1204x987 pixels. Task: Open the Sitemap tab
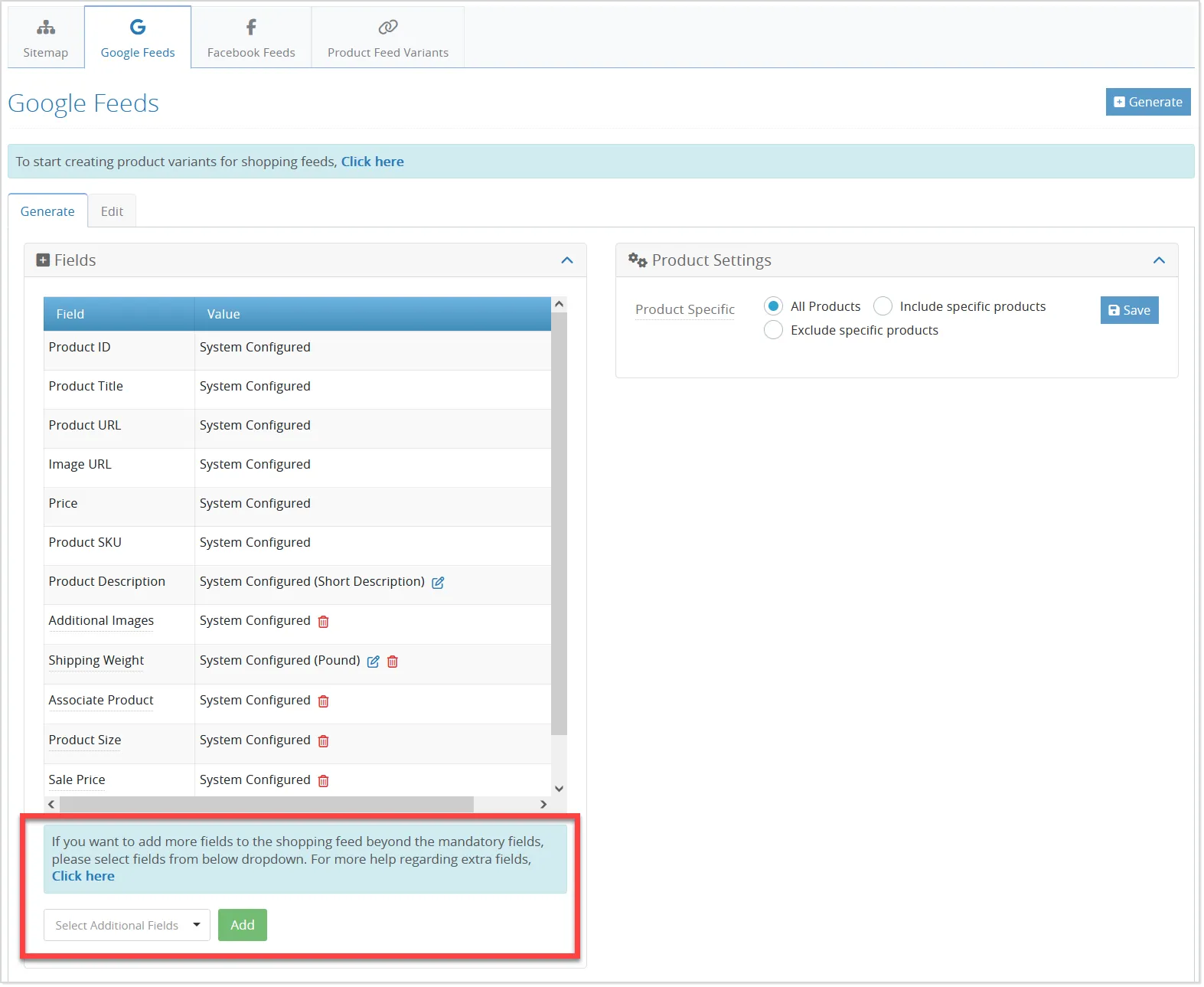tap(46, 38)
